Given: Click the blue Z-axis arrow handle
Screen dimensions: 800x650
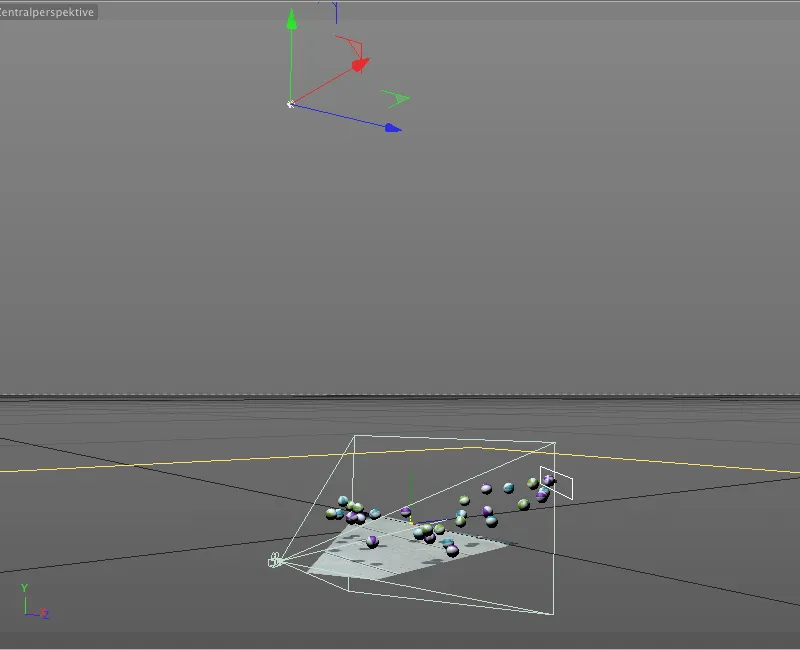Looking at the screenshot, I should click(393, 128).
